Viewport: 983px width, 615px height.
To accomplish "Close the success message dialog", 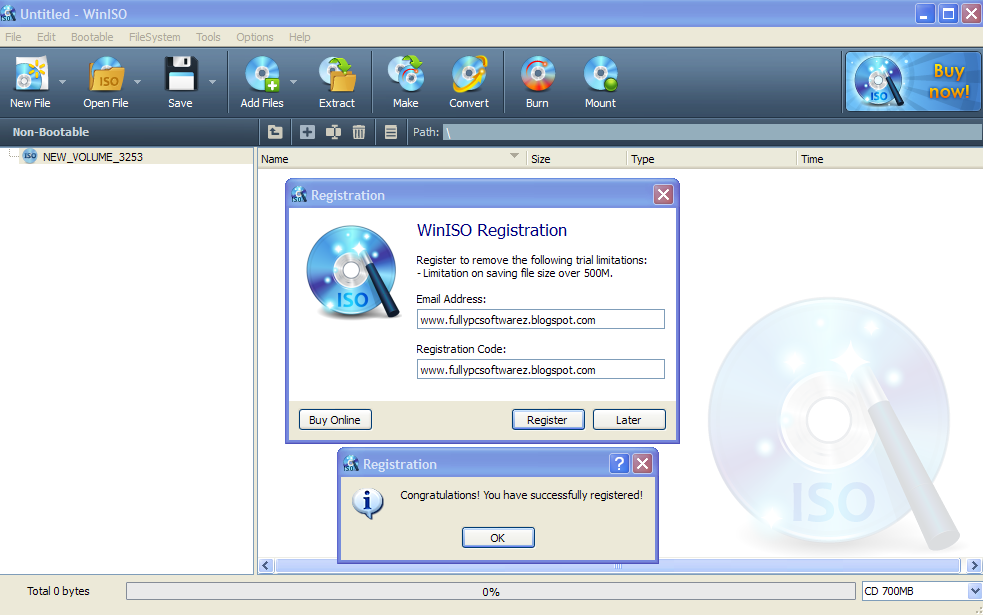I will tap(643, 464).
